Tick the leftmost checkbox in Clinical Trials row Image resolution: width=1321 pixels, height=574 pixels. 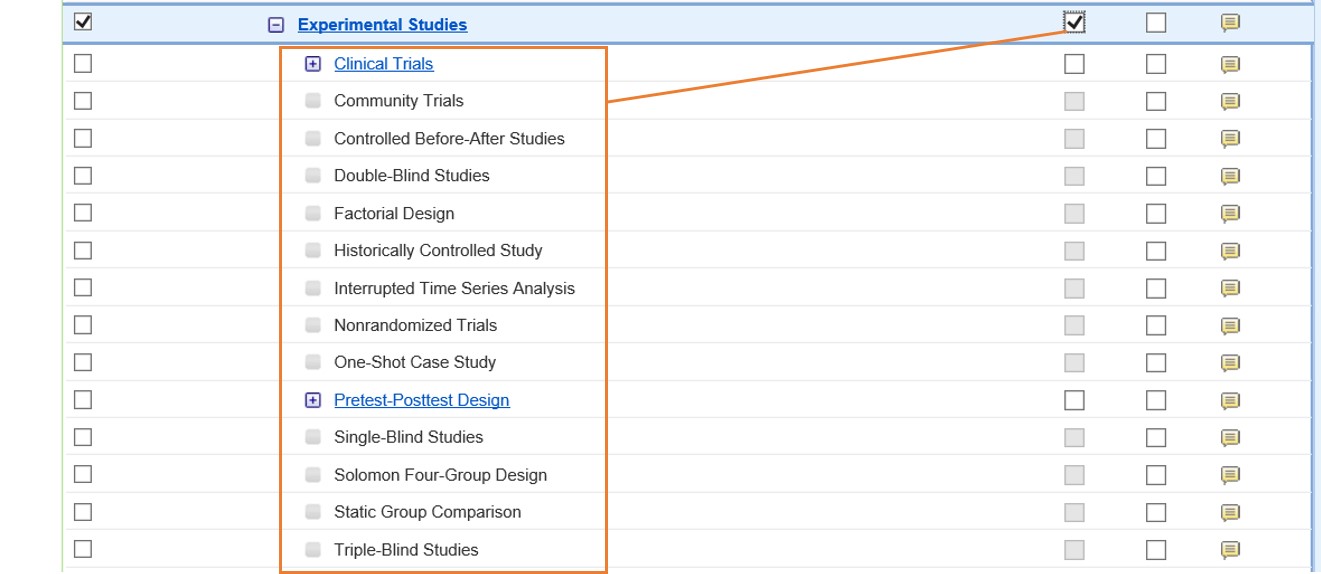[x=83, y=64]
